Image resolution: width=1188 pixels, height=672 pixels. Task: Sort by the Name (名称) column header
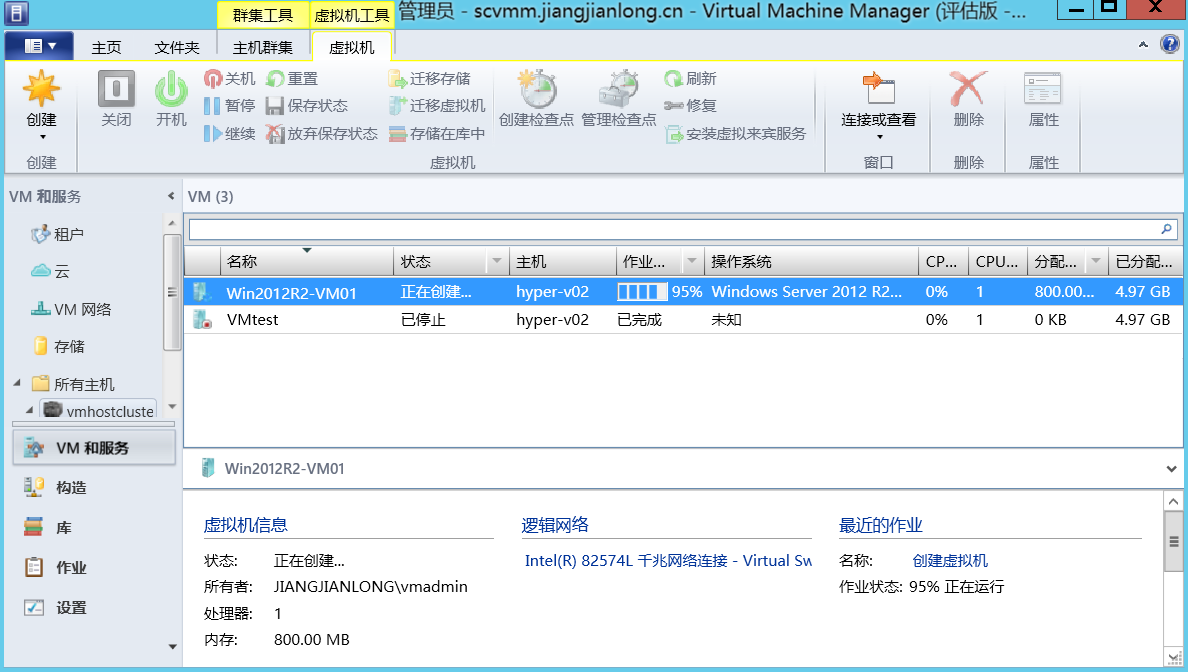point(307,261)
